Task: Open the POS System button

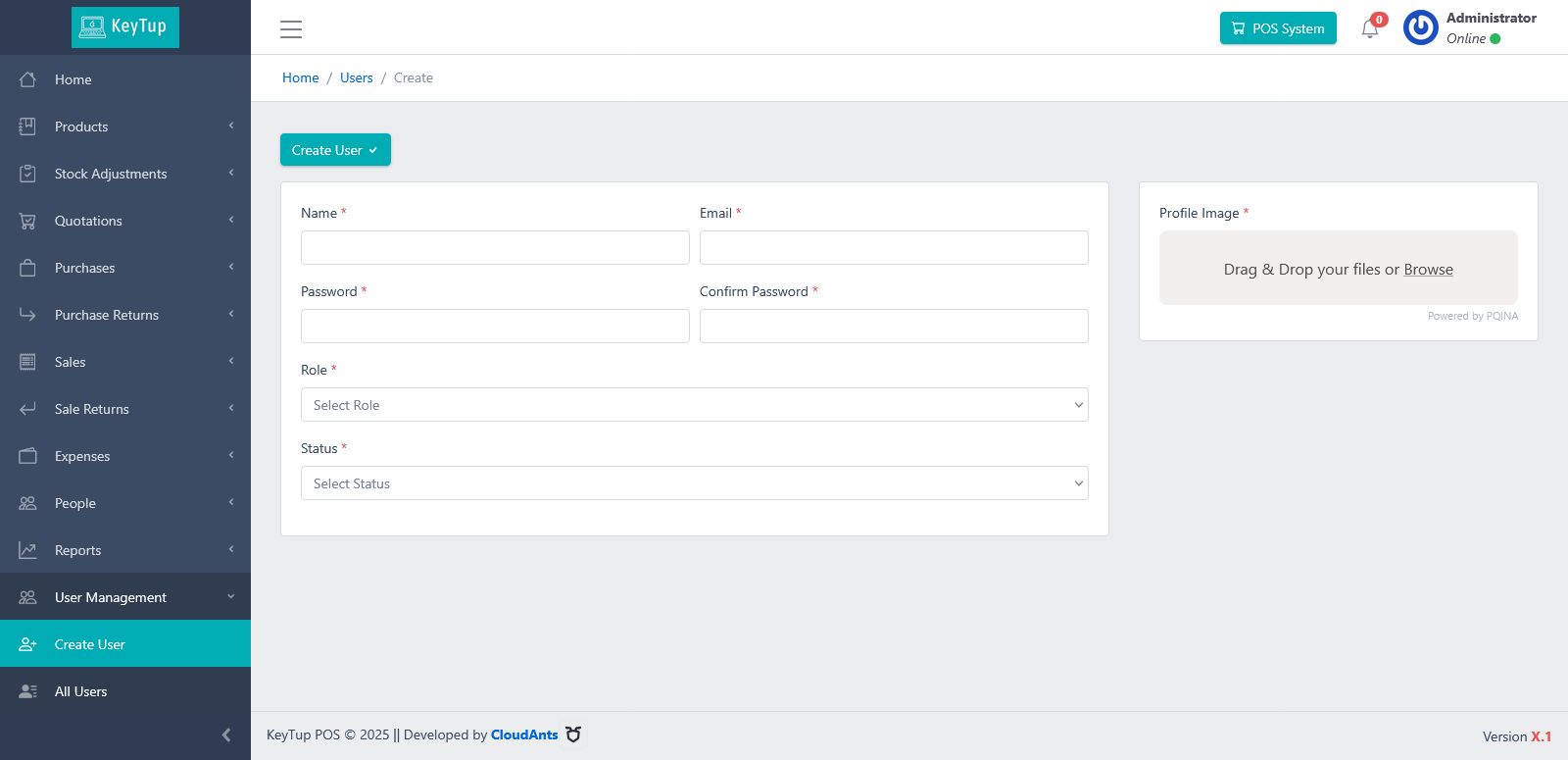Action: 1278,28
